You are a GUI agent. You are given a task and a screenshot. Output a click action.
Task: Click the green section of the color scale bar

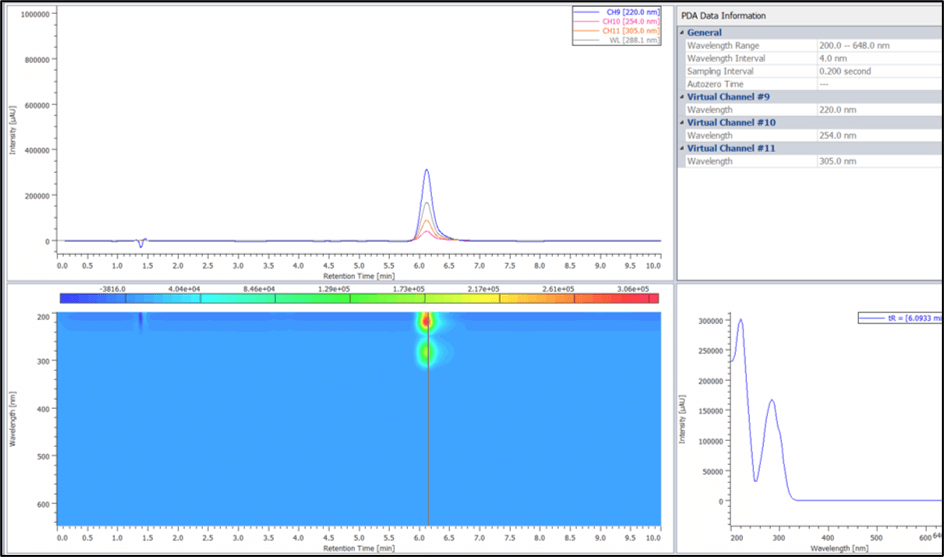click(x=330, y=298)
